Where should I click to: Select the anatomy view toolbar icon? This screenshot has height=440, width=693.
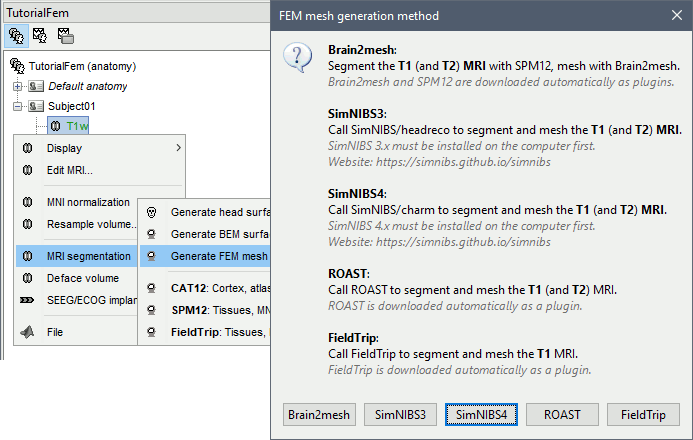click(x=17, y=35)
